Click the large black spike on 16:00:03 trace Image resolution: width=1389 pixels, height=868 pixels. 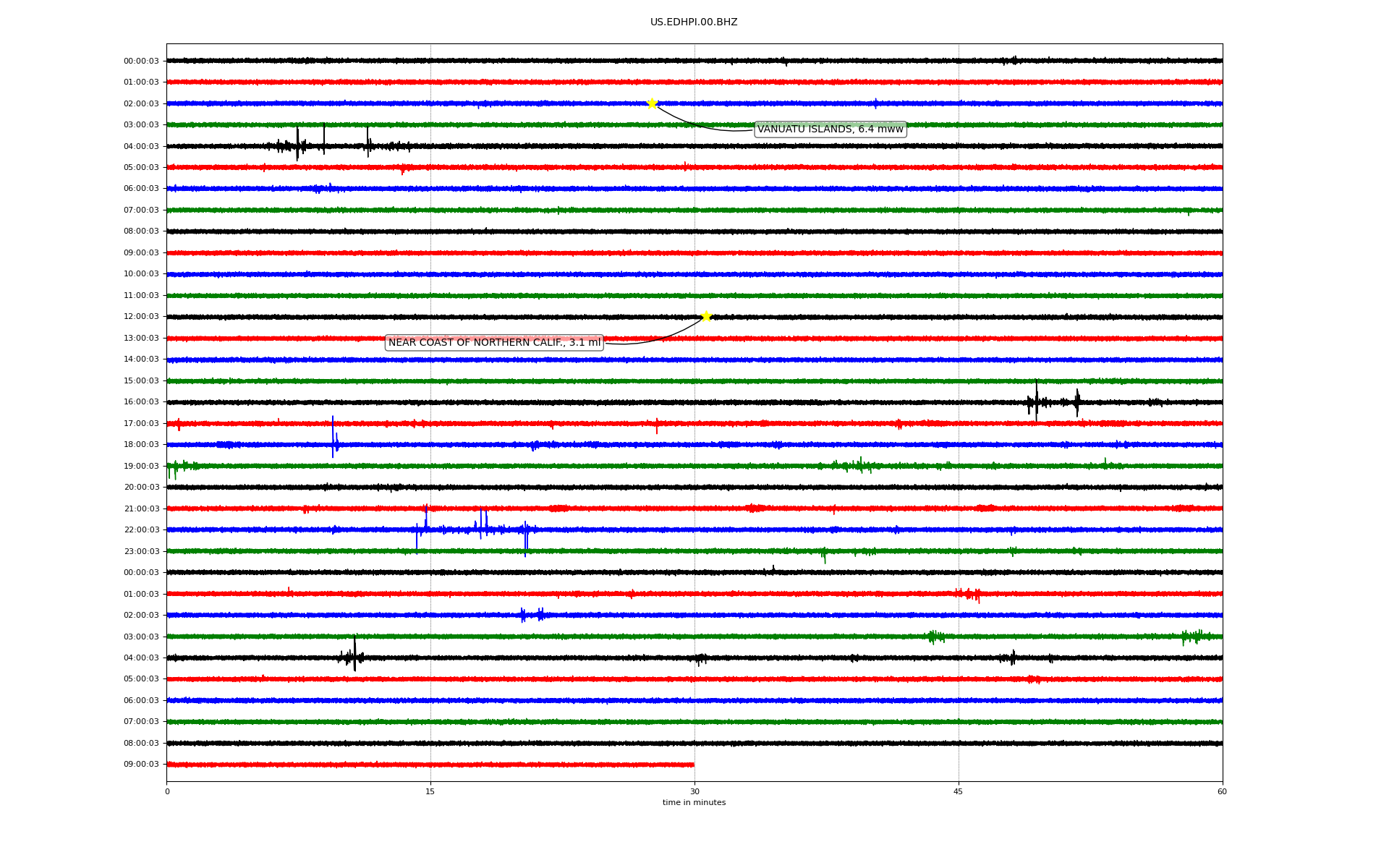point(1036,400)
